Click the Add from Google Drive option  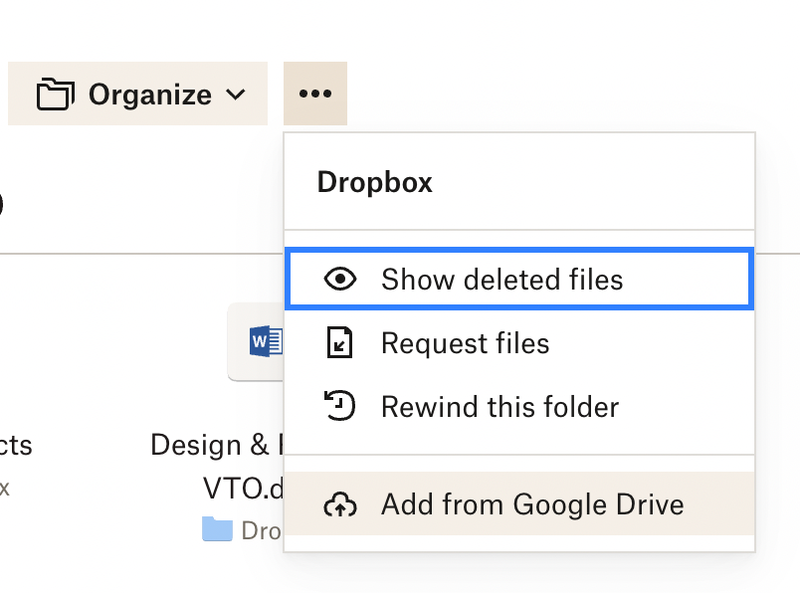tap(531, 504)
